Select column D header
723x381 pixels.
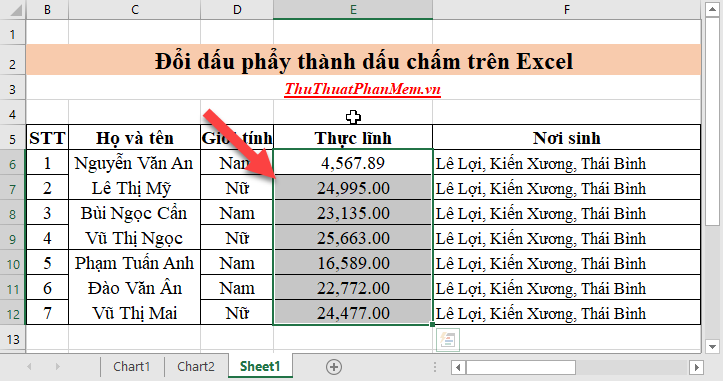pos(237,9)
